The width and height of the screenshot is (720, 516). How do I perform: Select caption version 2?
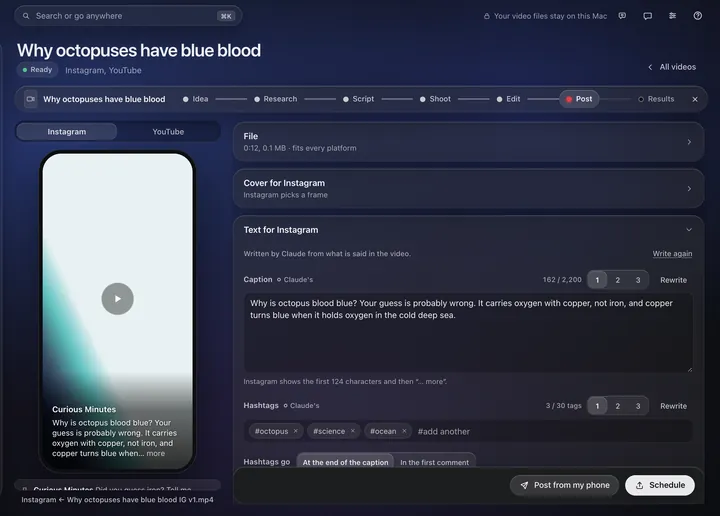(x=618, y=280)
